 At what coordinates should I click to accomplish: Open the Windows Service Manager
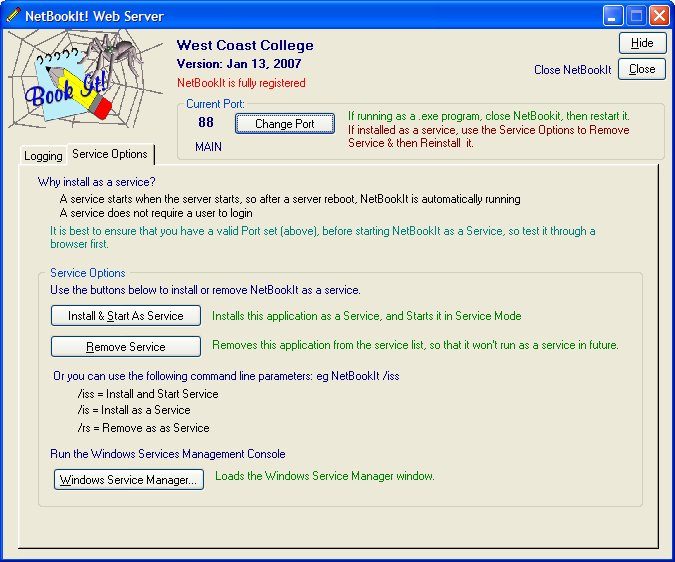pos(129,479)
